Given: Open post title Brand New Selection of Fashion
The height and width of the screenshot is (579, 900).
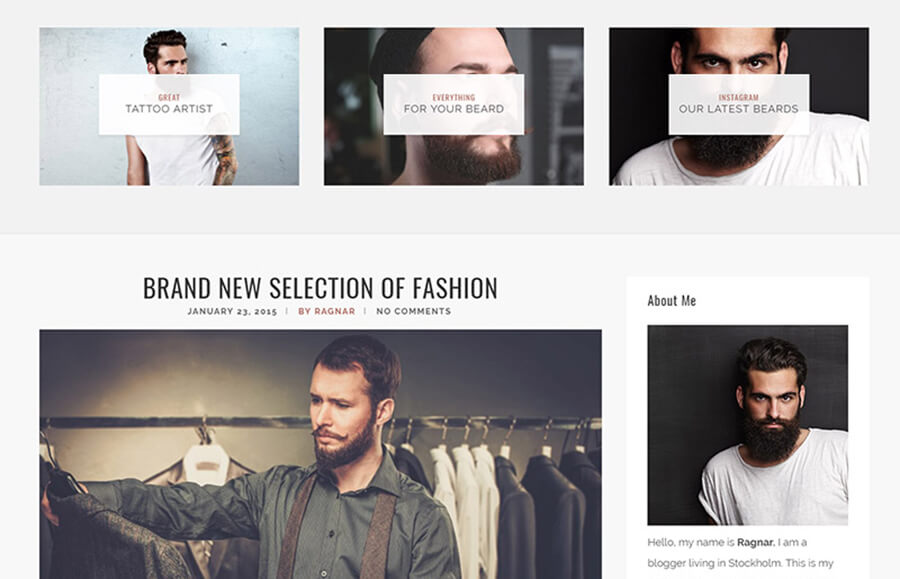Looking at the screenshot, I should point(320,288).
